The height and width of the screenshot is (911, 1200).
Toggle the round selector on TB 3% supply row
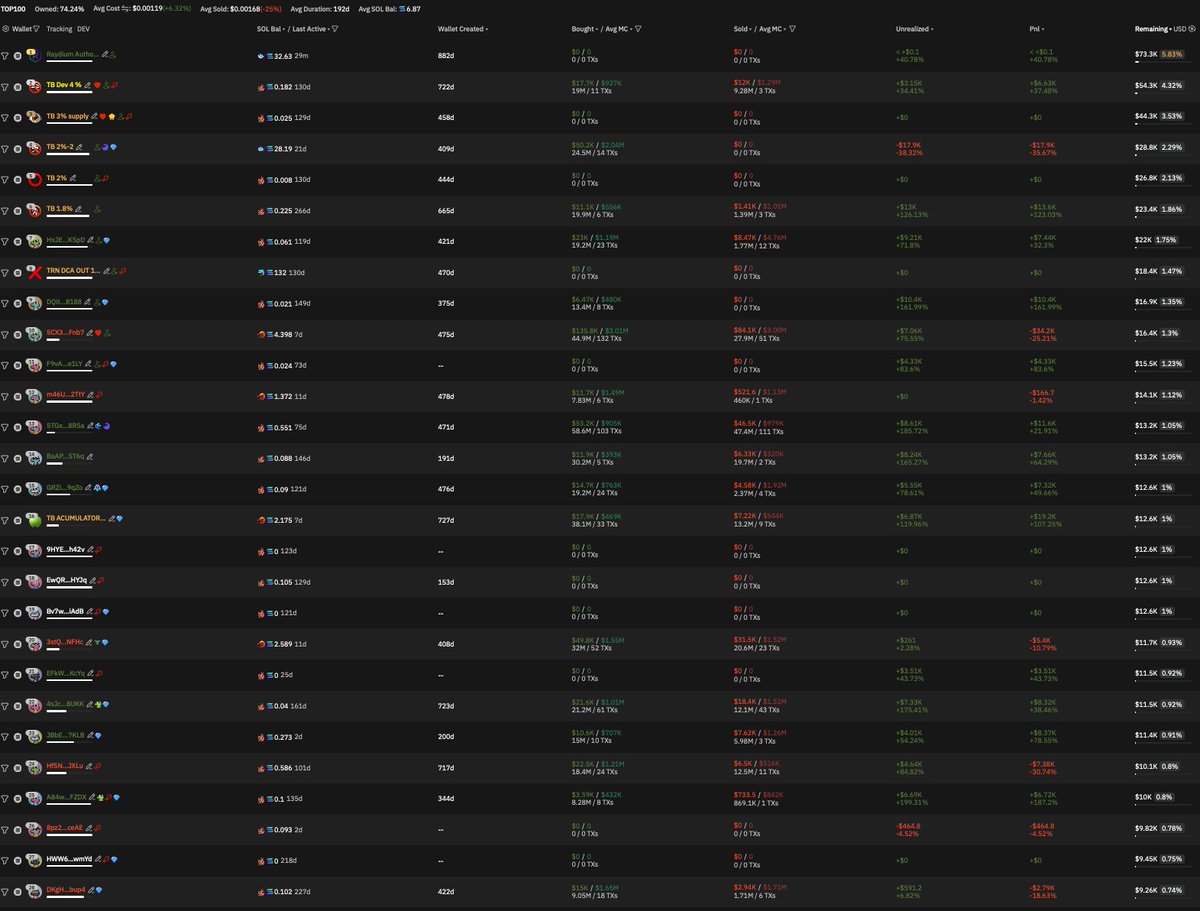17,118
